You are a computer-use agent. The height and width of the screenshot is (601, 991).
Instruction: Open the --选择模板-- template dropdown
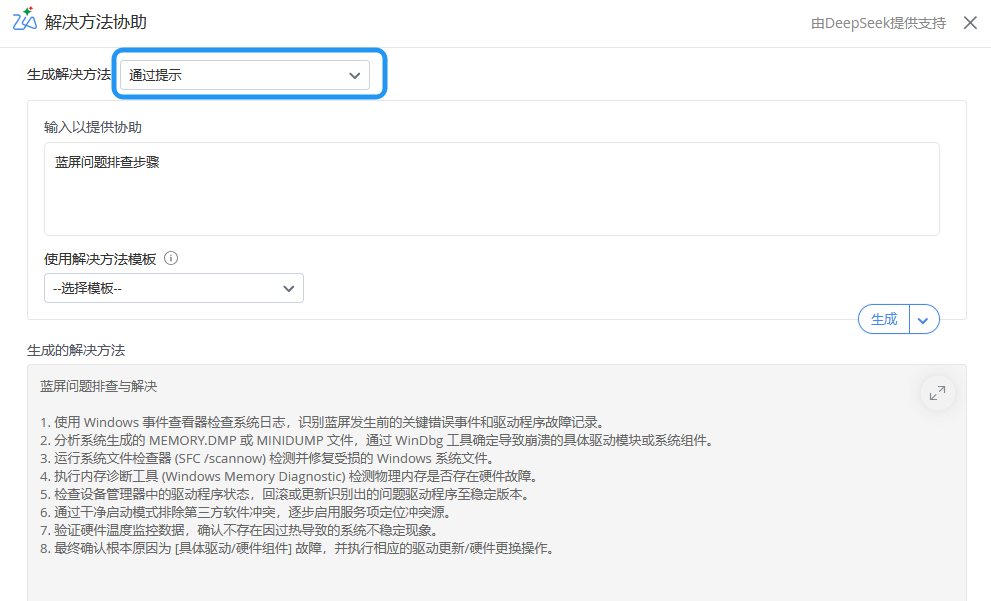[173, 288]
